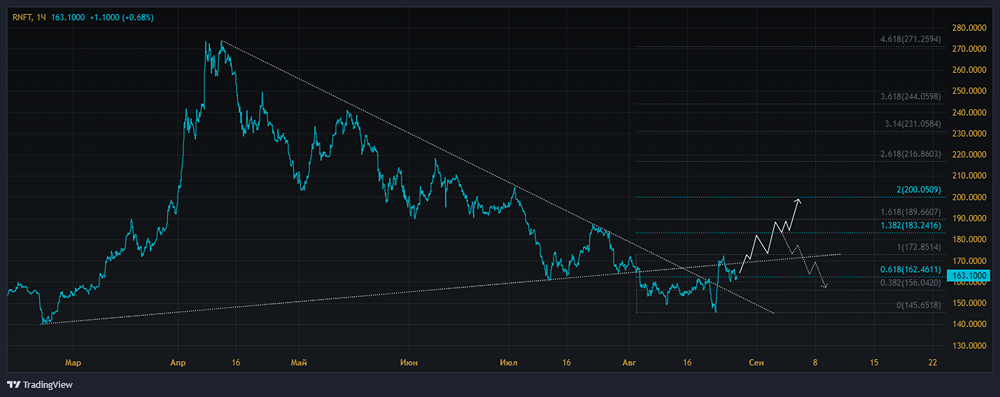The height and width of the screenshot is (397, 1000).
Task: Click the 22 date label on time axis
Action: pyautogui.click(x=933, y=363)
